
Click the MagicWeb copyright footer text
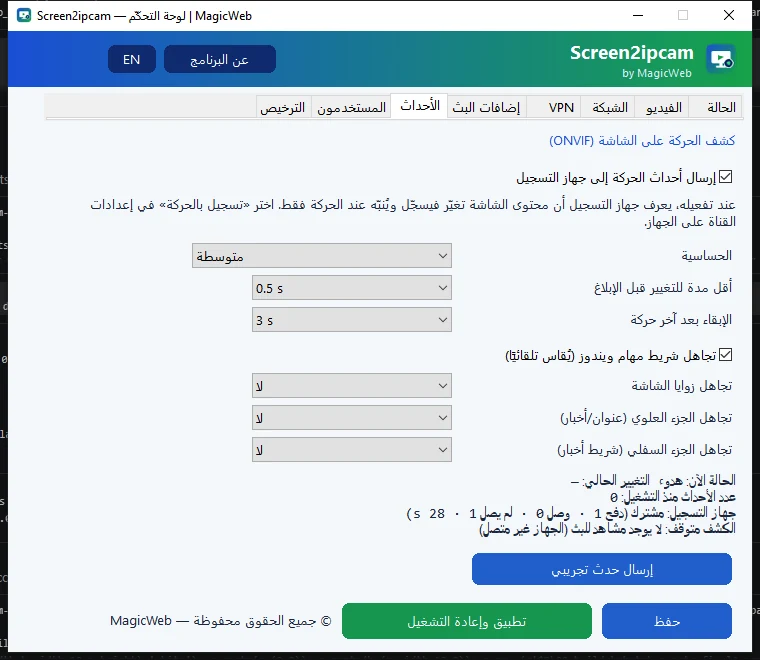pyautogui.click(x=221, y=621)
